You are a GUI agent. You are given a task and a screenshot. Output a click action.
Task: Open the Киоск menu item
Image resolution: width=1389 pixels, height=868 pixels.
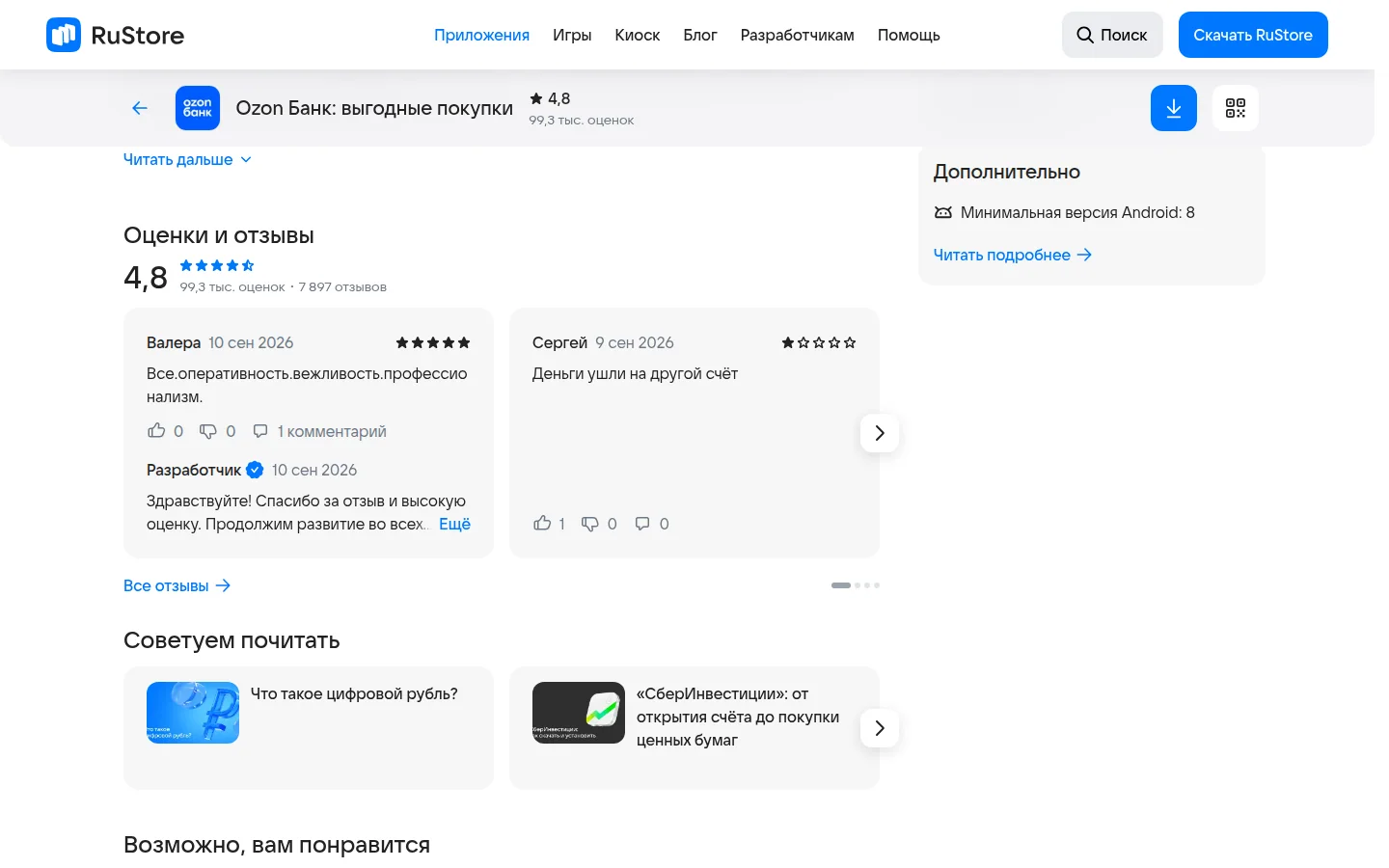pyautogui.click(x=638, y=35)
